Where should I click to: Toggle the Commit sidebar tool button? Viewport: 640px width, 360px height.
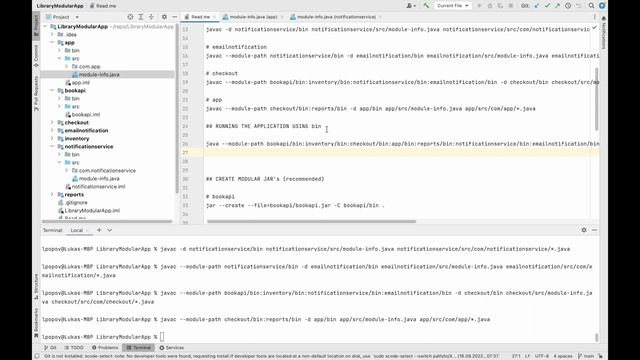click(x=36, y=56)
